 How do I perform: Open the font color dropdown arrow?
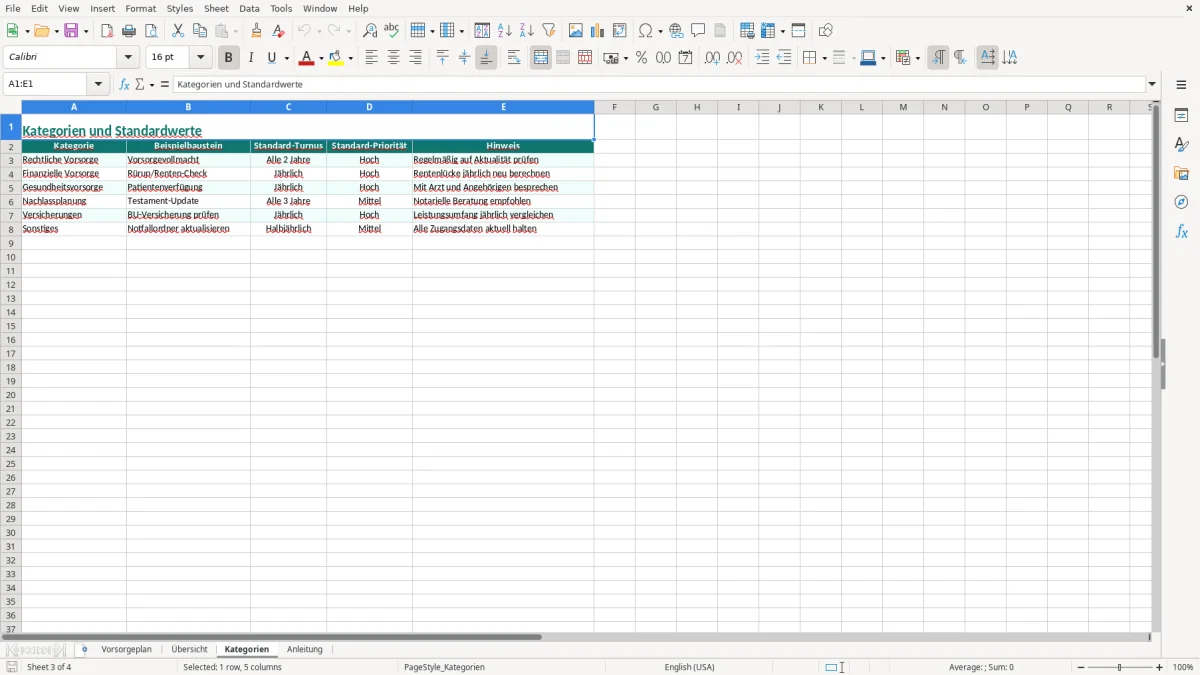[x=321, y=58]
